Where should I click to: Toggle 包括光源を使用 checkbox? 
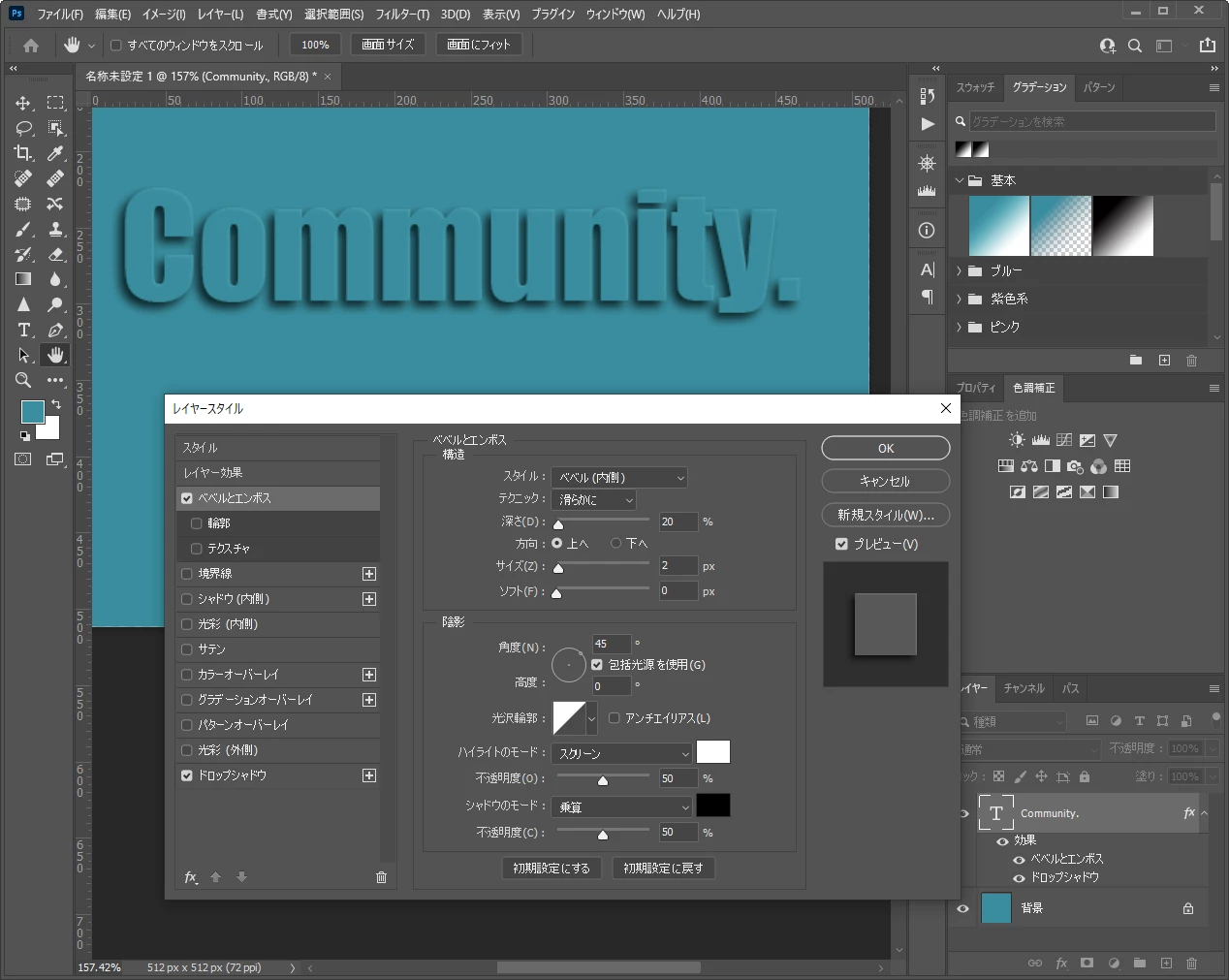[x=597, y=665]
